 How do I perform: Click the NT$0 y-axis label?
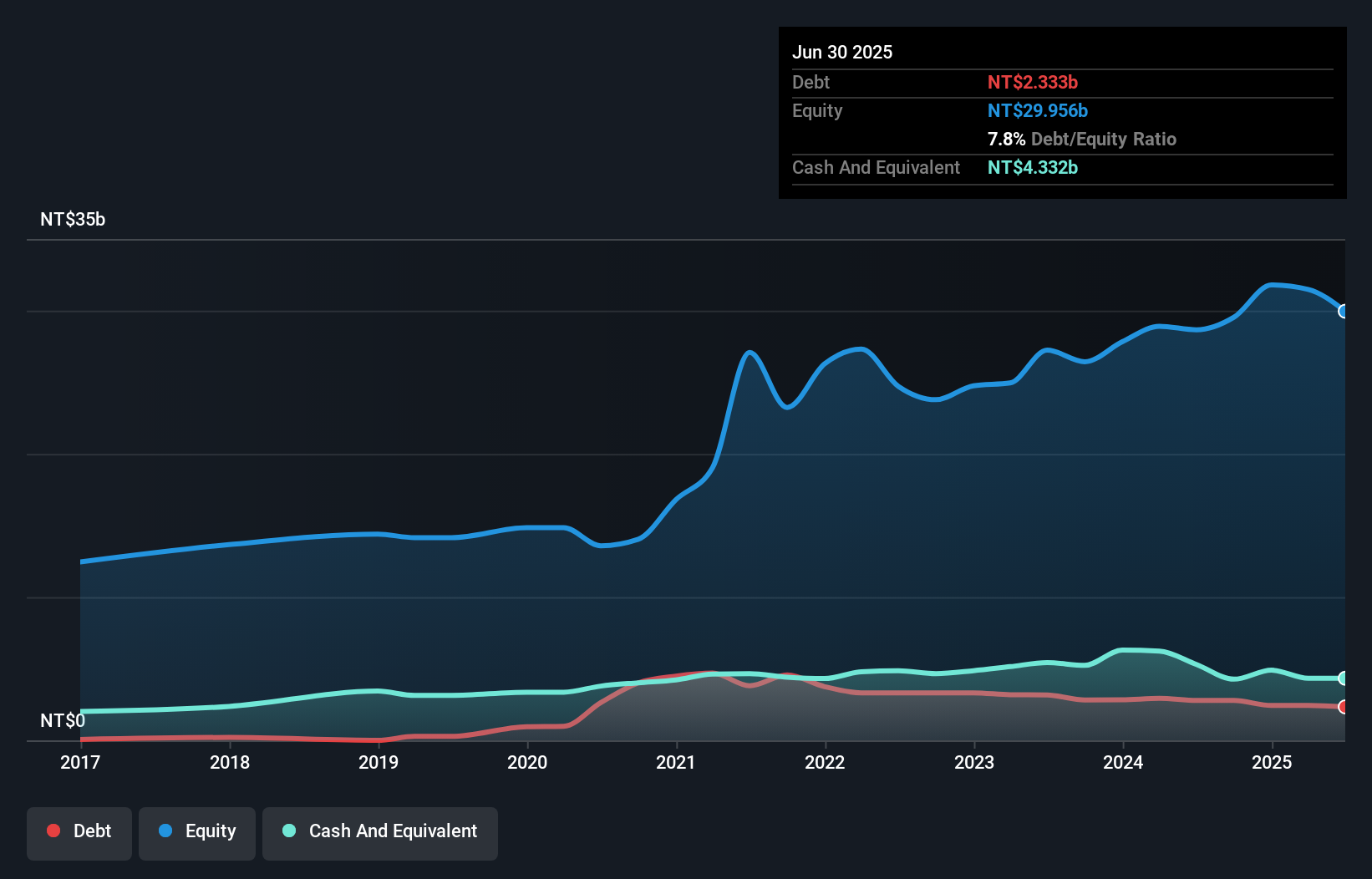(x=63, y=720)
